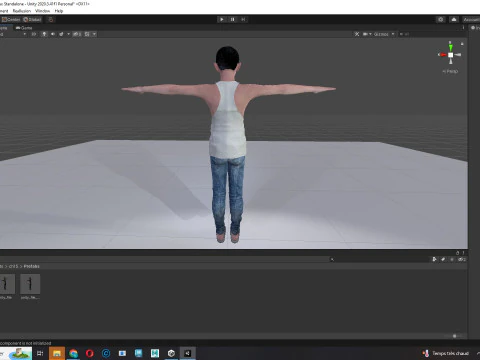Viewport: 480px width, 360px height.
Task: Switch to the Game tab
Action: click(x=24, y=28)
